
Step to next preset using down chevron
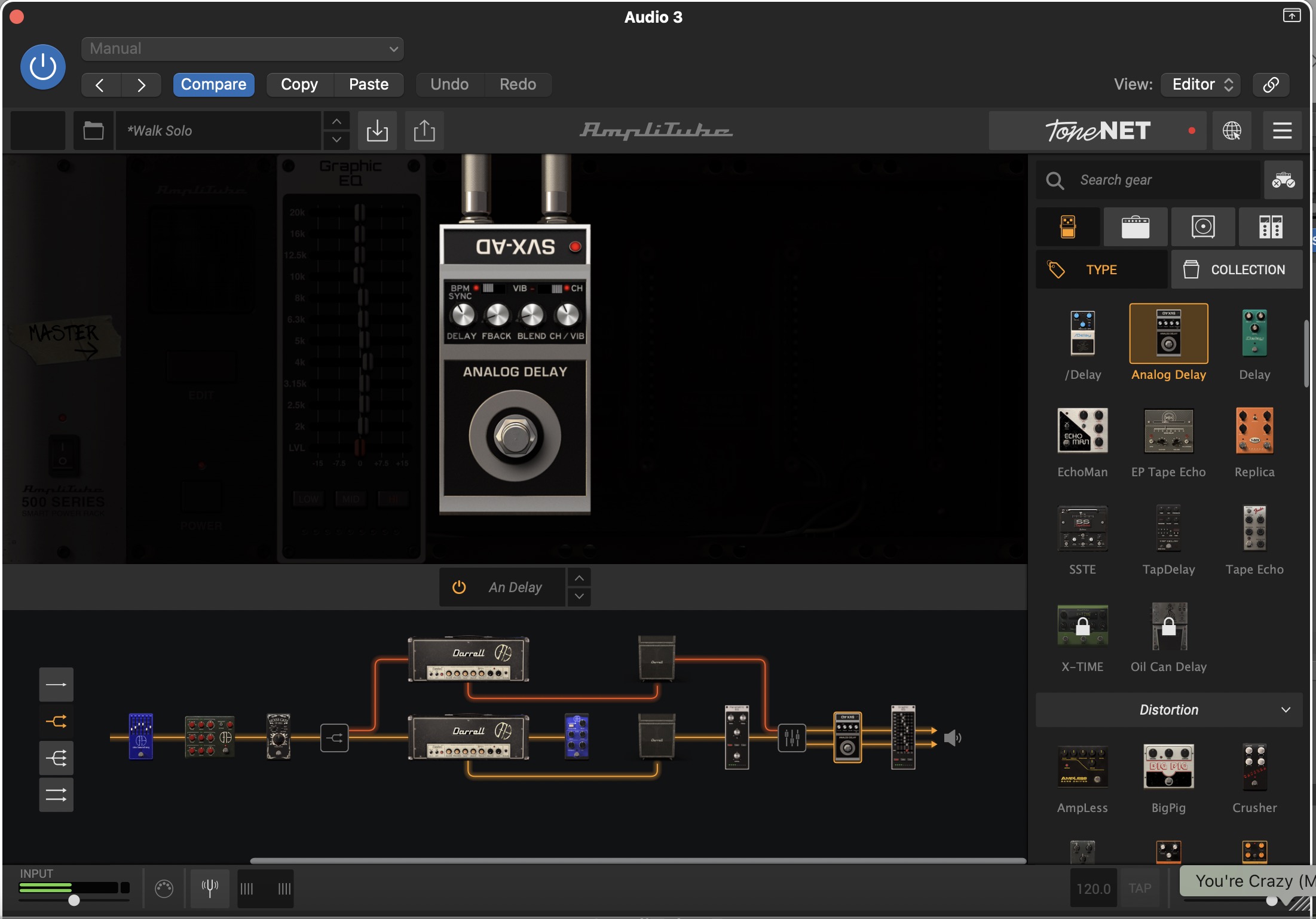coord(337,140)
